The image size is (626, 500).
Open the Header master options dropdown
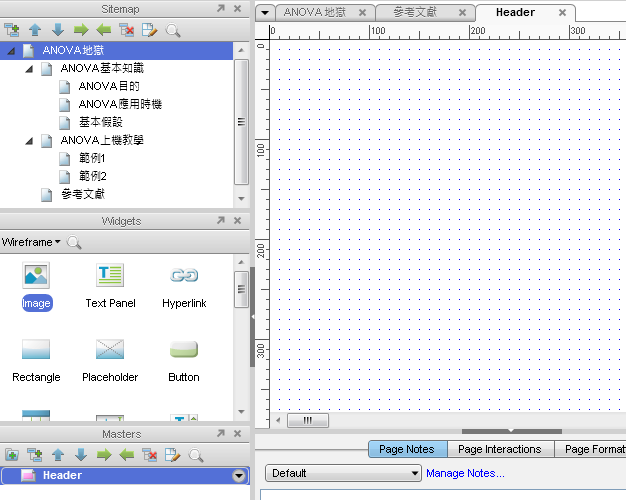(x=239, y=476)
